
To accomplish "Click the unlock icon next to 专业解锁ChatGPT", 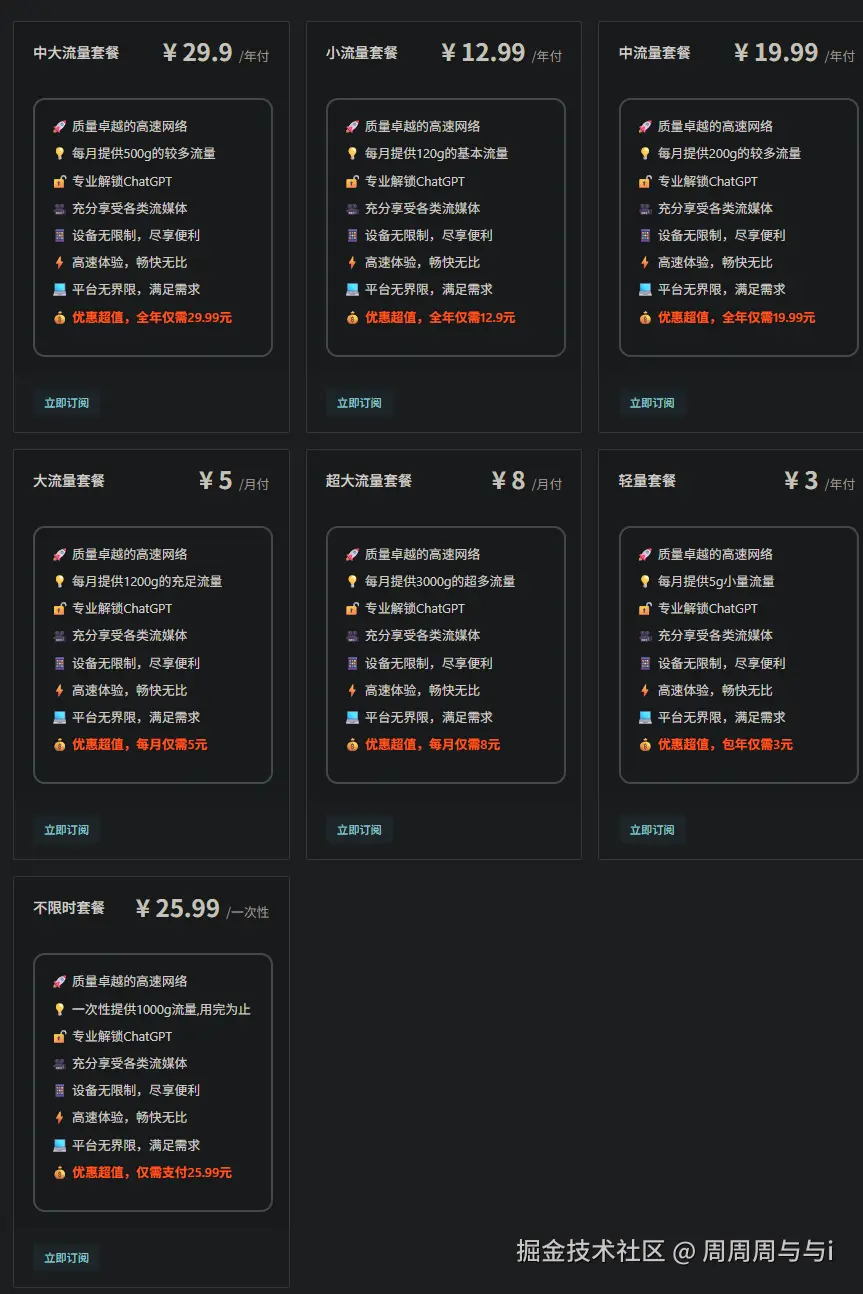I will 61,181.
